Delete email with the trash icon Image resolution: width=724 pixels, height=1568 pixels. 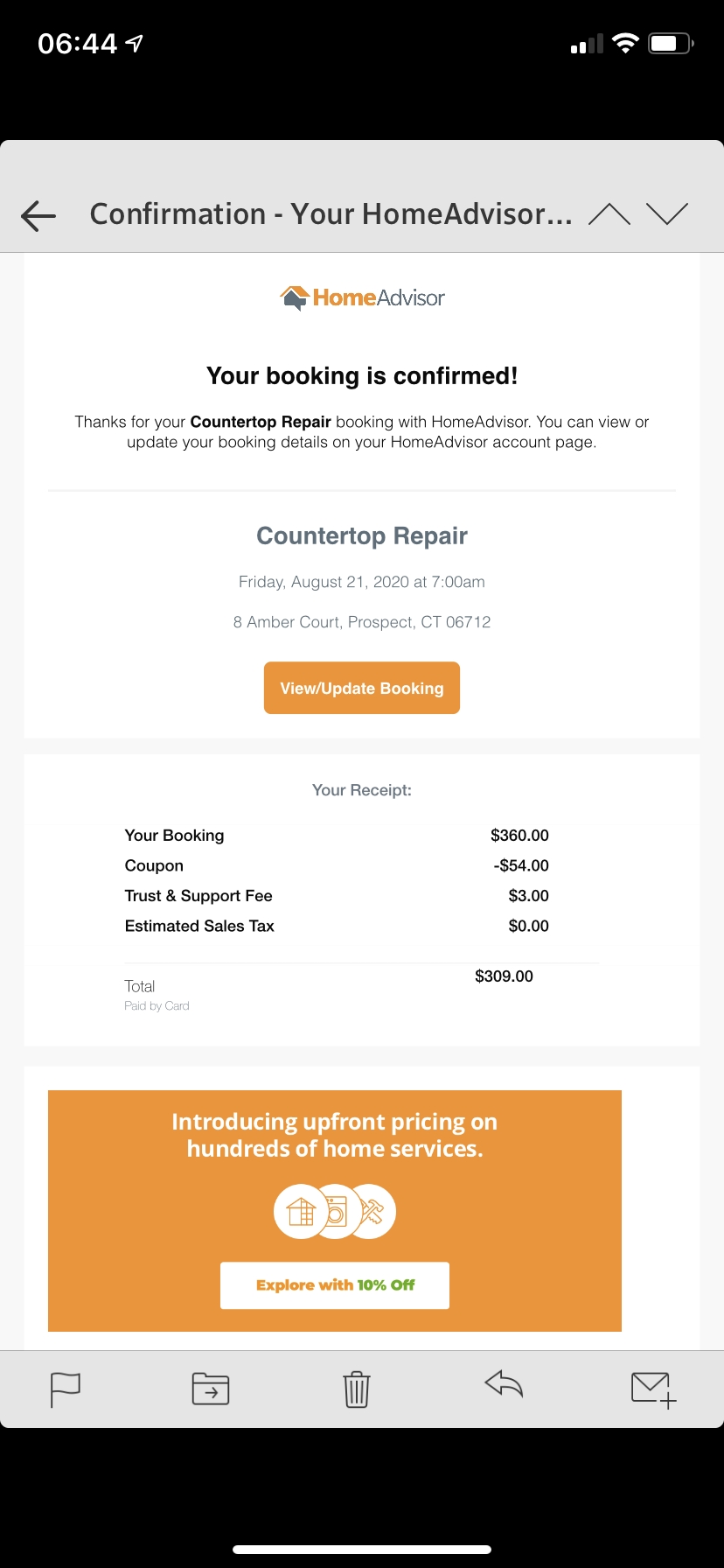357,1389
